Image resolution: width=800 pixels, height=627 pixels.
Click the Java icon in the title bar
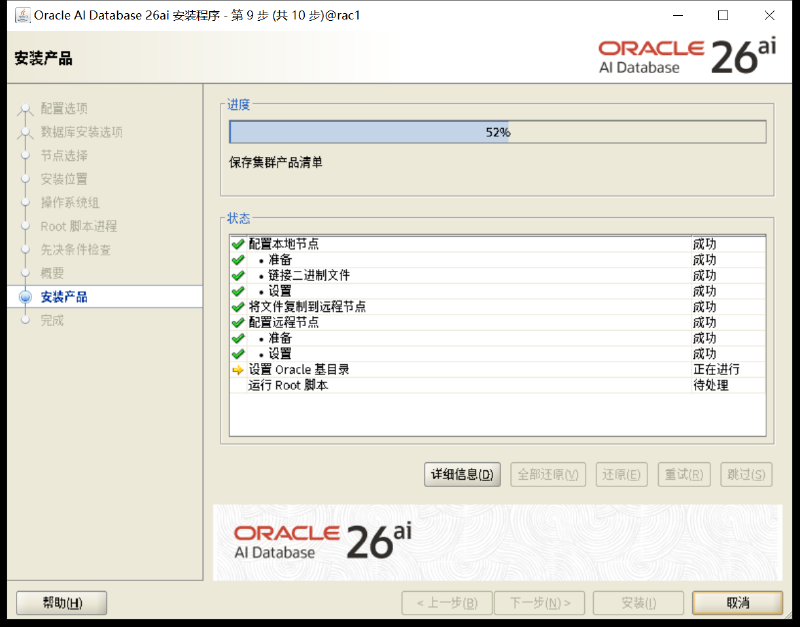(x=22, y=15)
